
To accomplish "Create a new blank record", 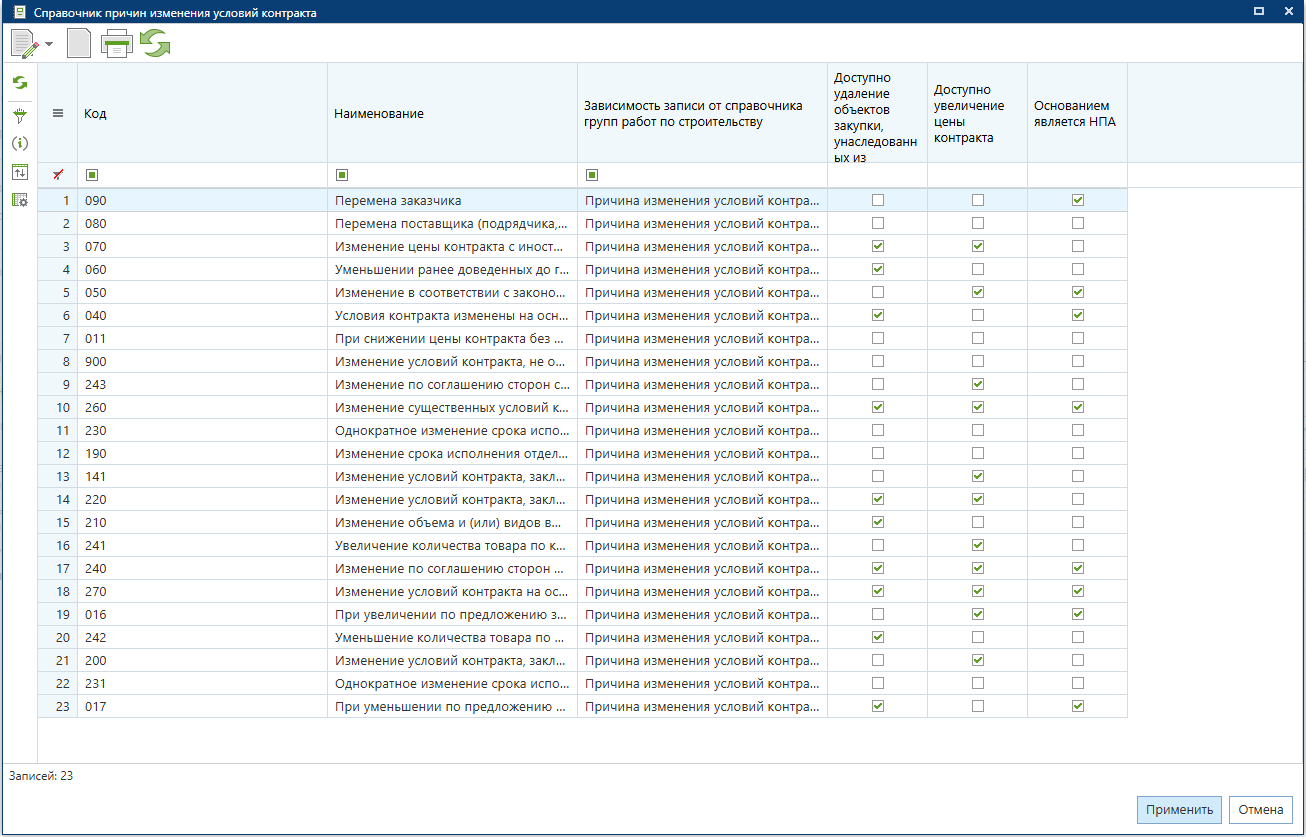I will 79,44.
